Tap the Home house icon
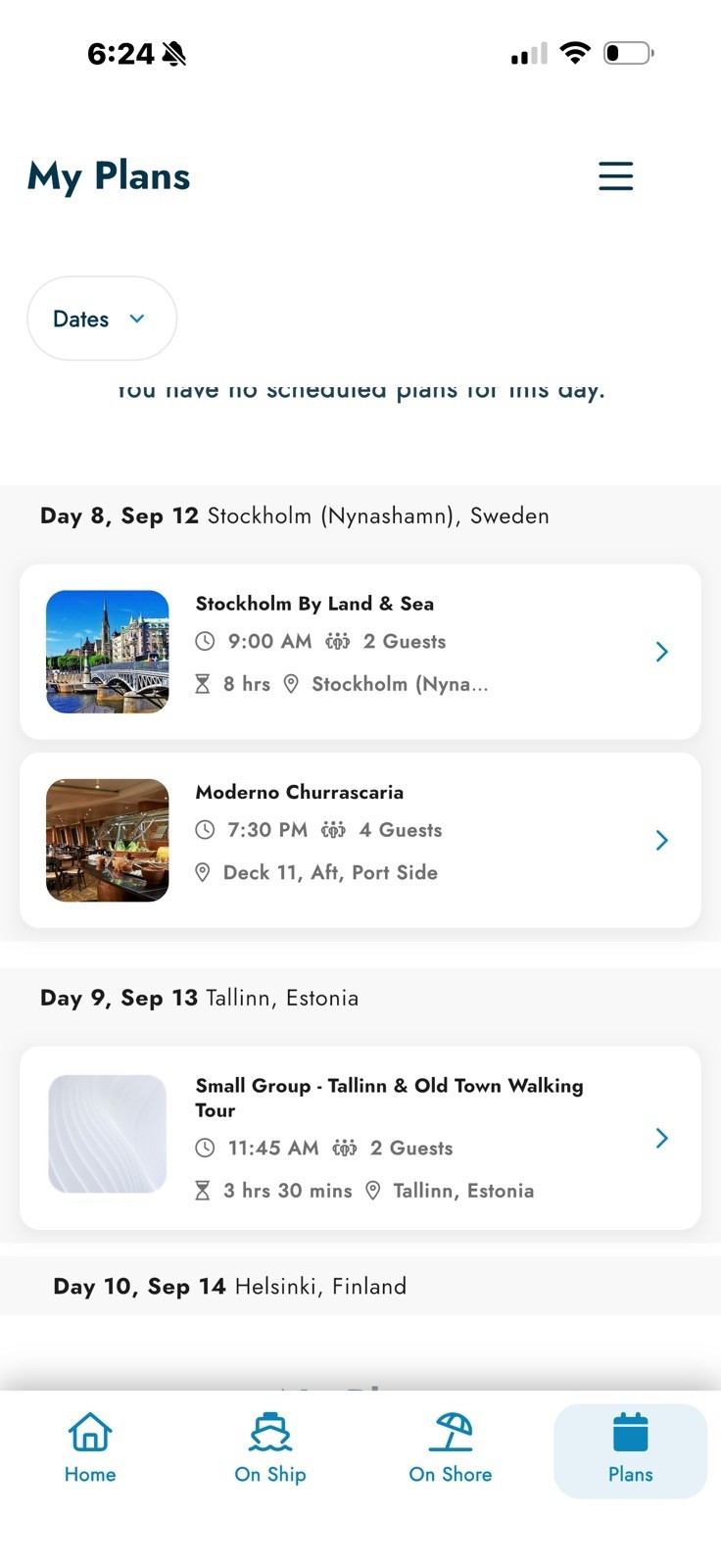Image resolution: width=721 pixels, height=1568 pixels. 90,1432
